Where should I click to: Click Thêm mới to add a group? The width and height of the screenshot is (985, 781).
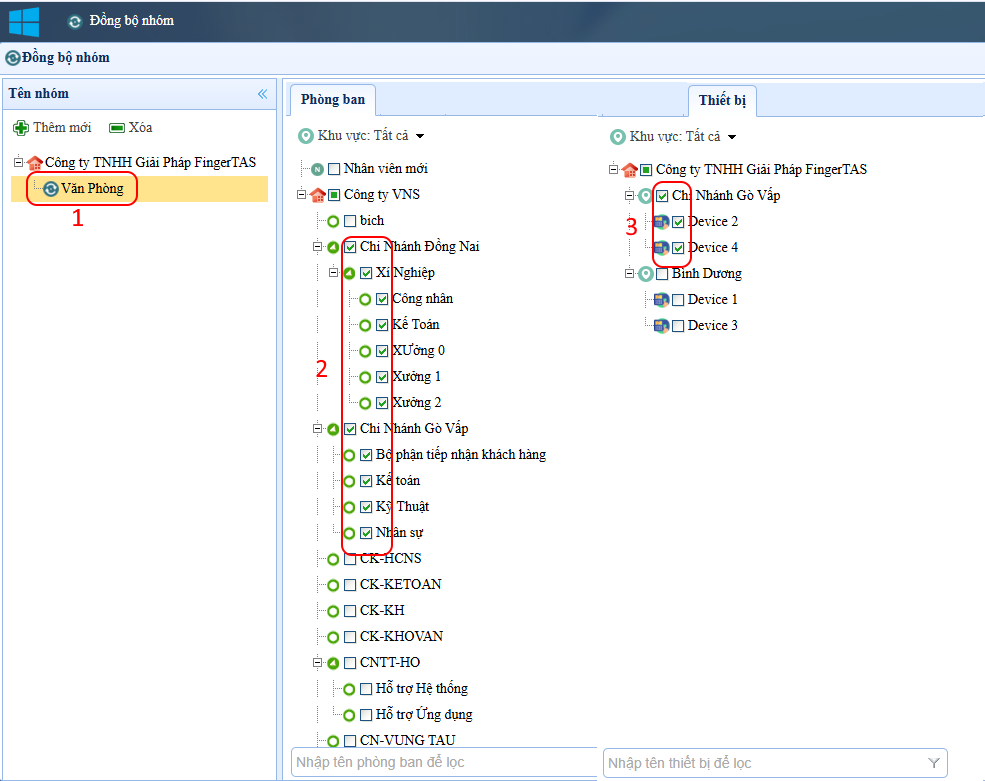coord(53,128)
